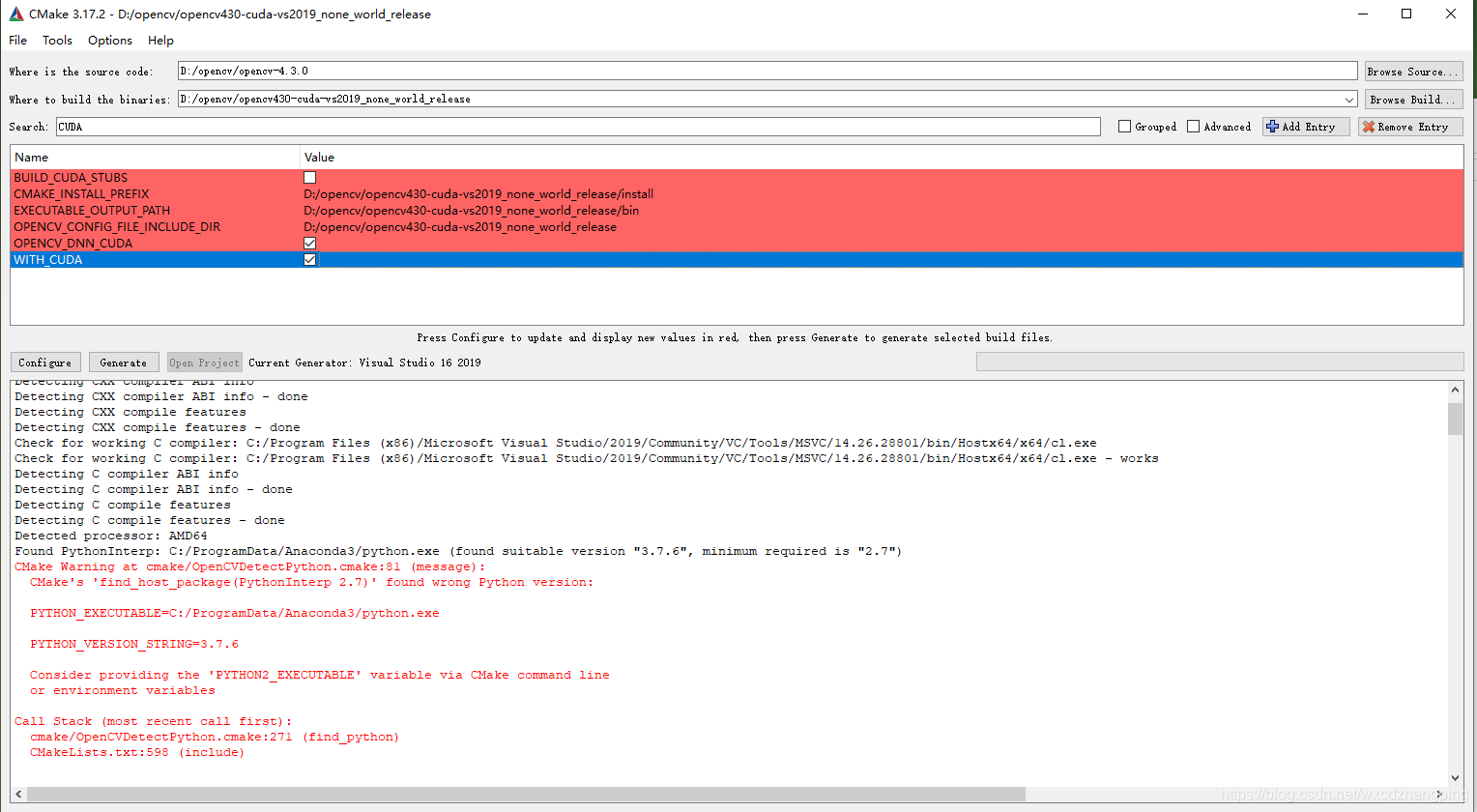Open the Options menu
1477x812 pixels.
110,41
